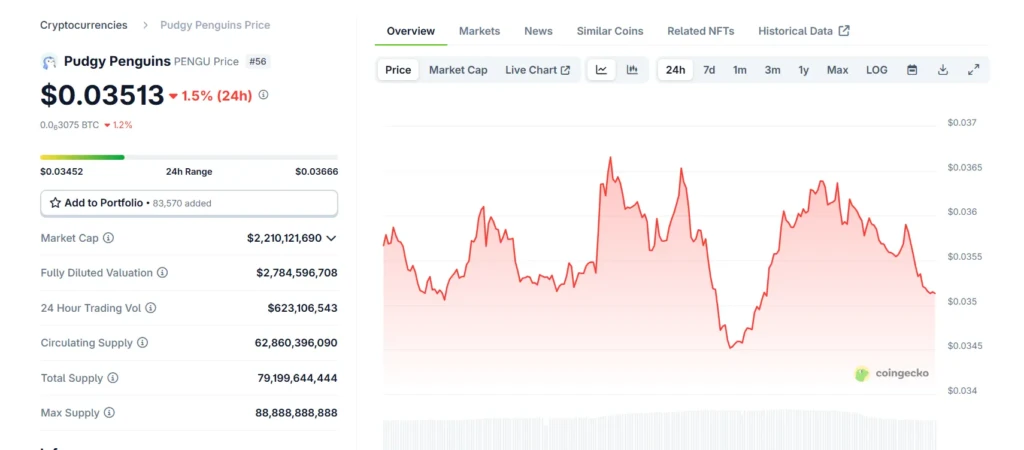The height and width of the screenshot is (450, 1024).
Task: Open the Markets tab
Action: [x=479, y=31]
